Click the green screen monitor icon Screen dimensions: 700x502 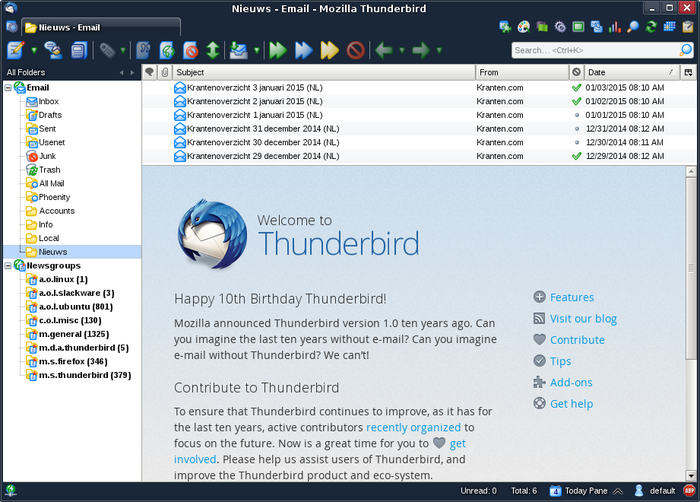(578, 27)
